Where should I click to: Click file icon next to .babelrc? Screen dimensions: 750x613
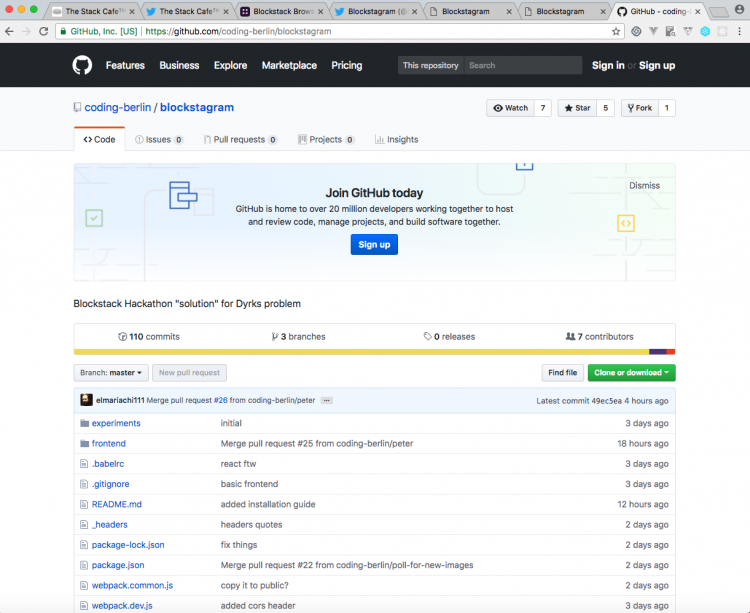[x=84, y=464]
